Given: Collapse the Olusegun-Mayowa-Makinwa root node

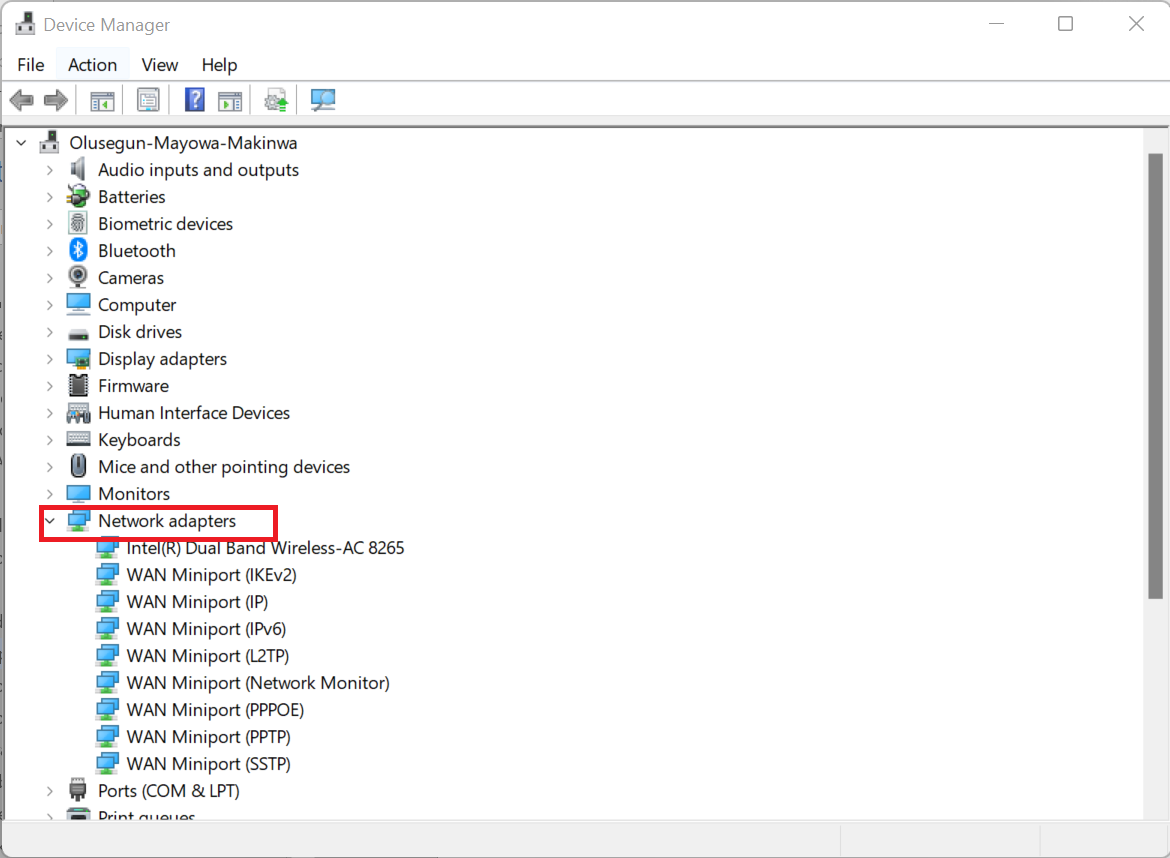Looking at the screenshot, I should coord(21,143).
